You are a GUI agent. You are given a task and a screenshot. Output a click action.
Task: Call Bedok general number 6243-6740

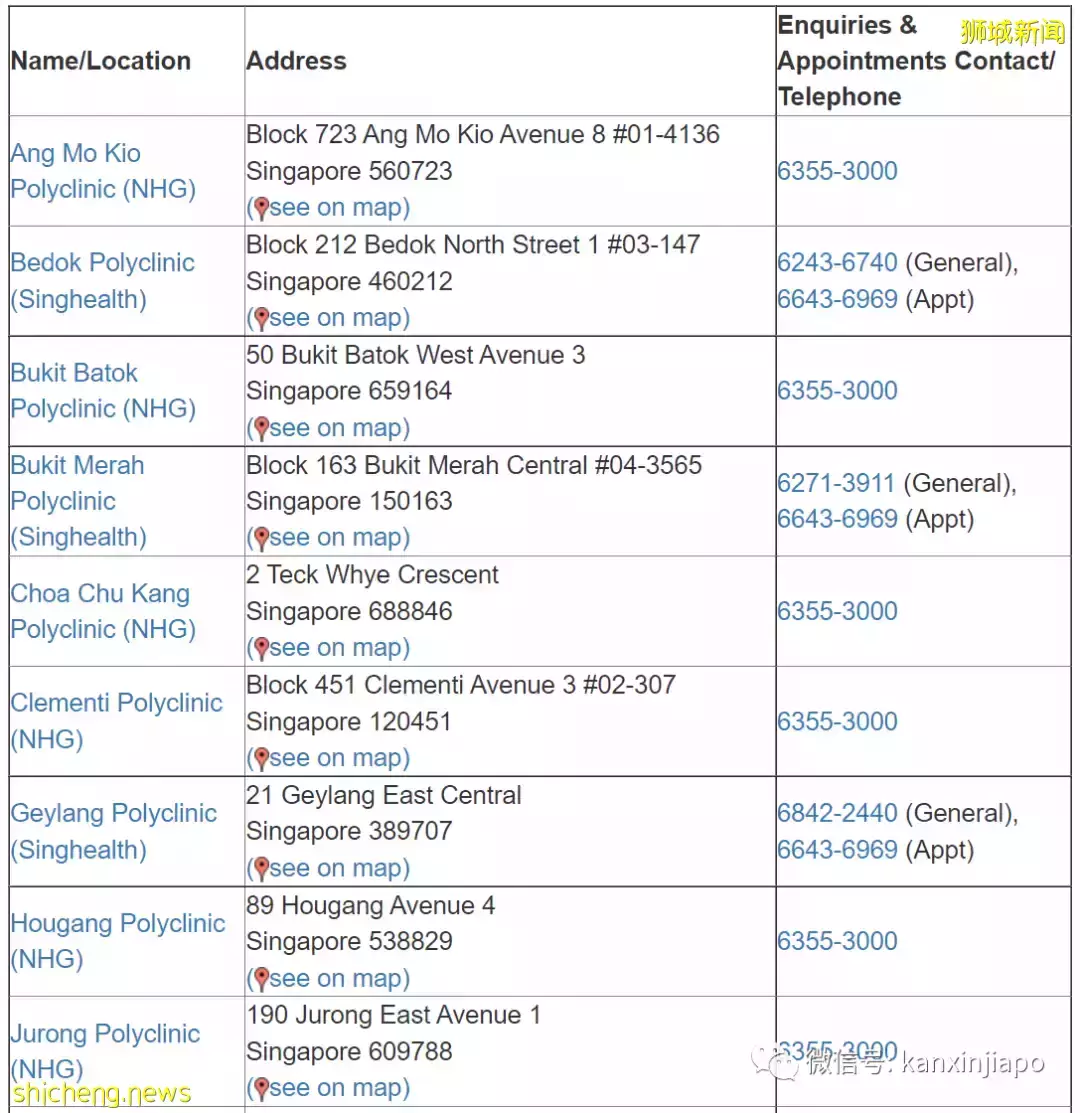click(837, 263)
